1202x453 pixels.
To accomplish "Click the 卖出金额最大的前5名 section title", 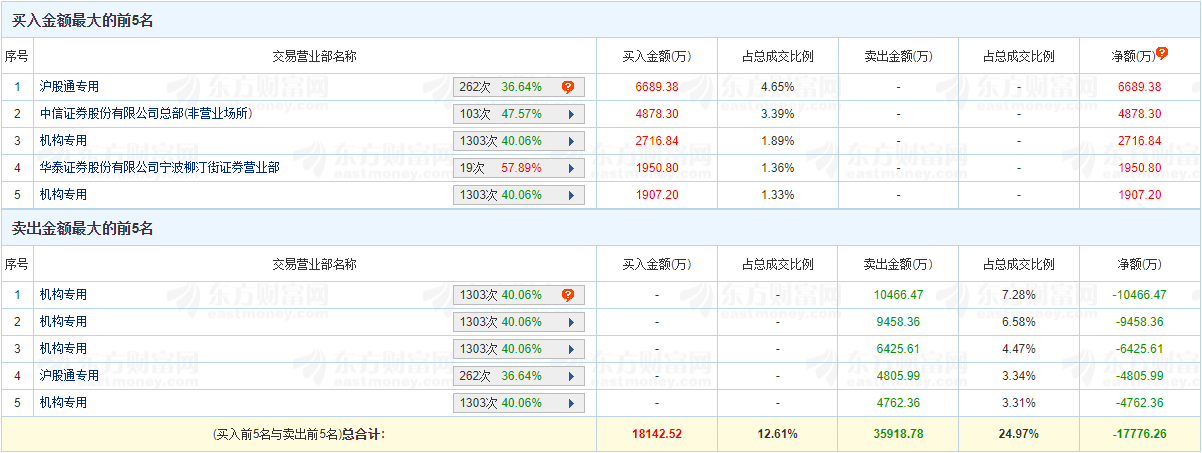I will click(82, 229).
